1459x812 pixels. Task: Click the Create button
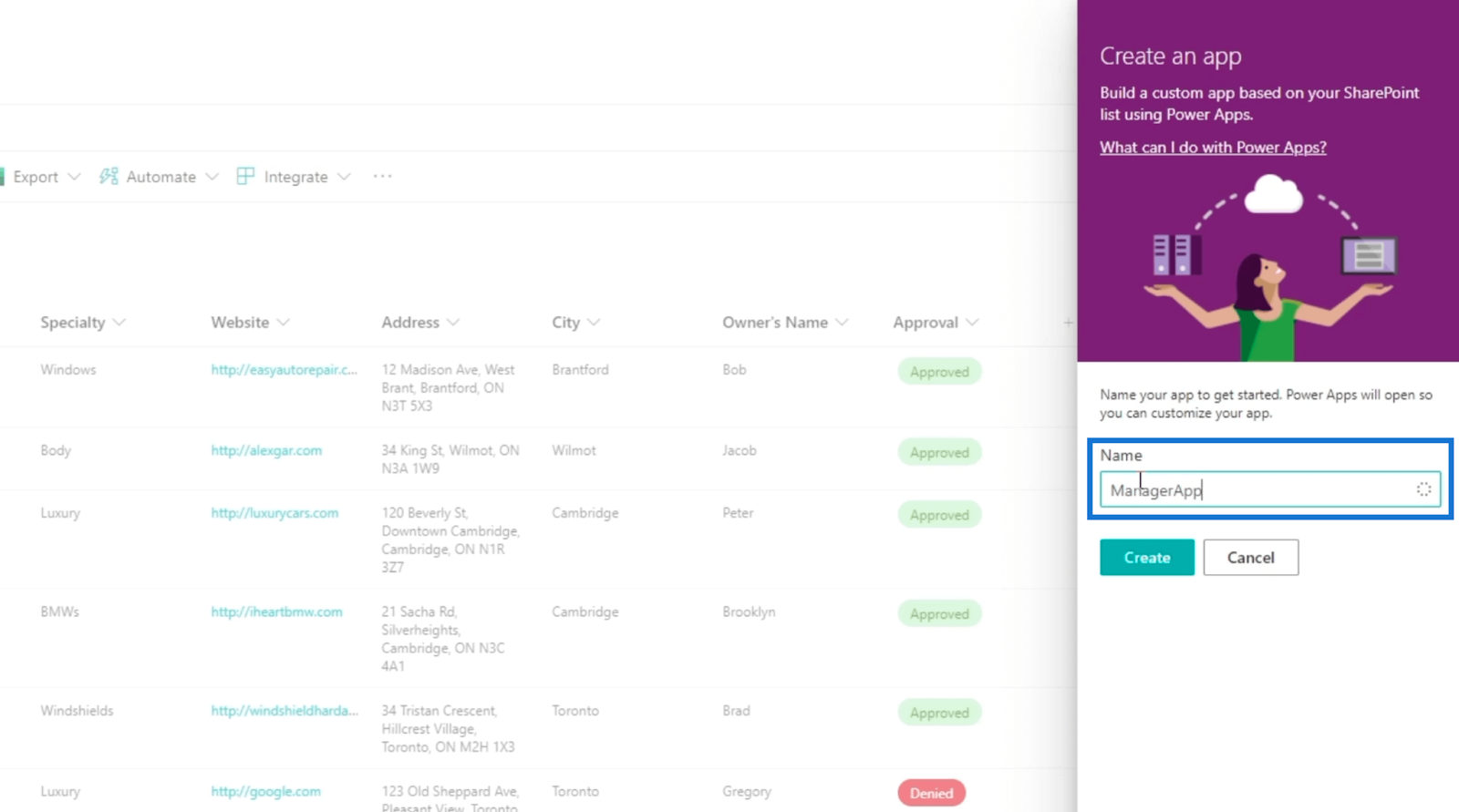(1146, 558)
